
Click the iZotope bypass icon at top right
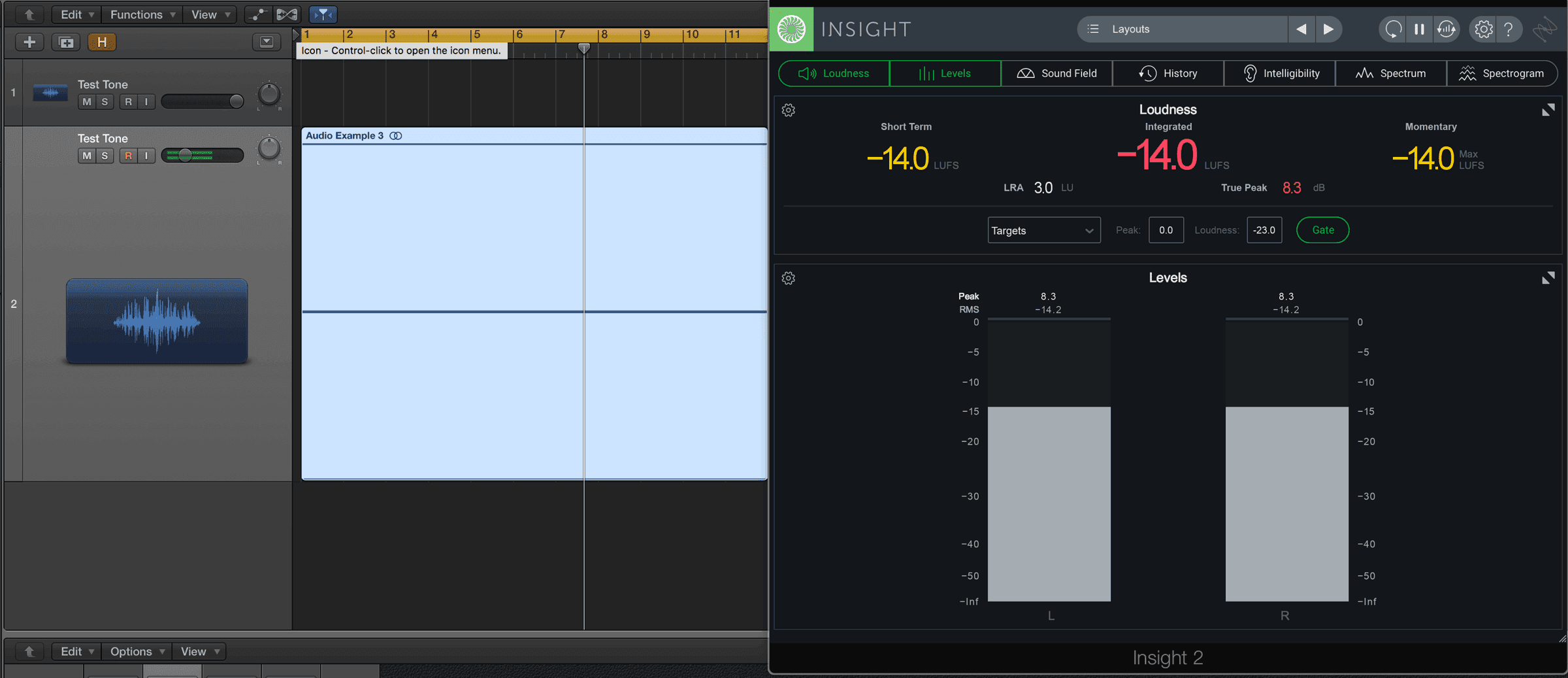click(1544, 29)
